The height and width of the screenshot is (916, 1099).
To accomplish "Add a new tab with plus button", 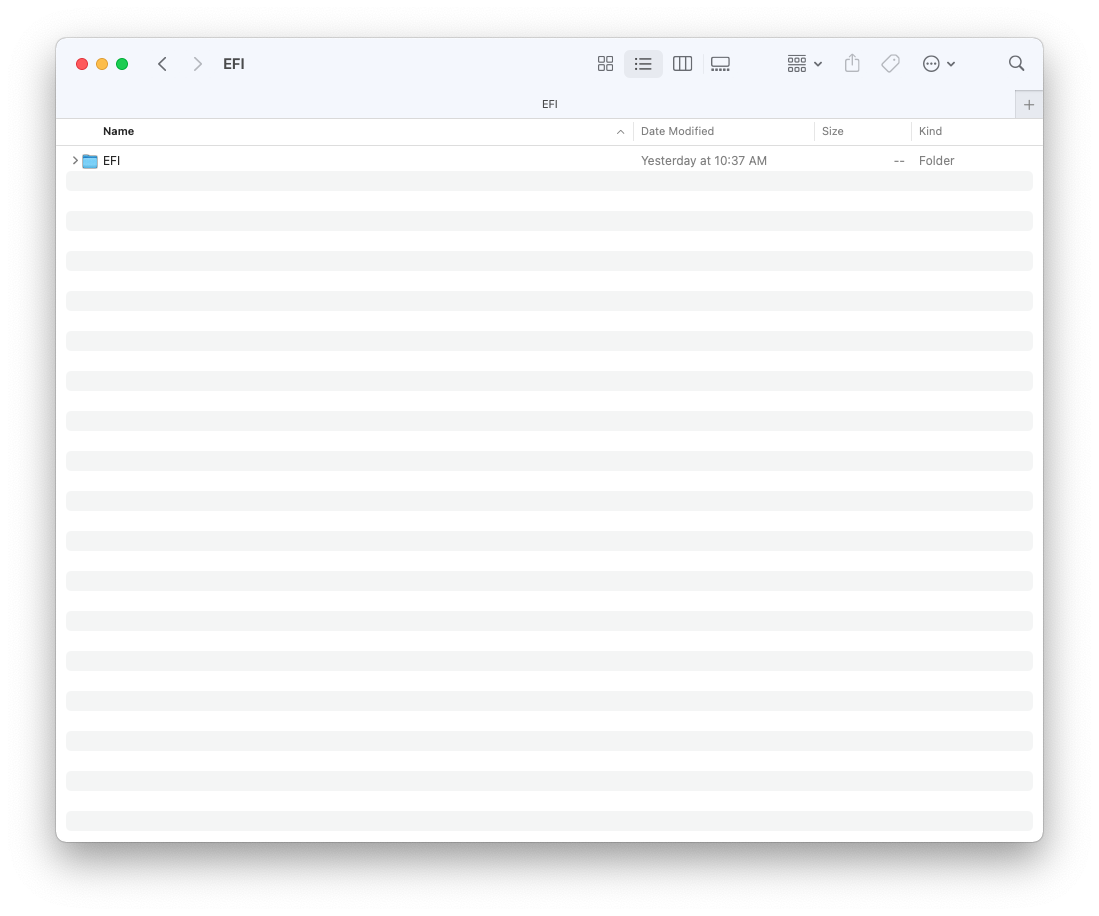I will coord(1029,104).
